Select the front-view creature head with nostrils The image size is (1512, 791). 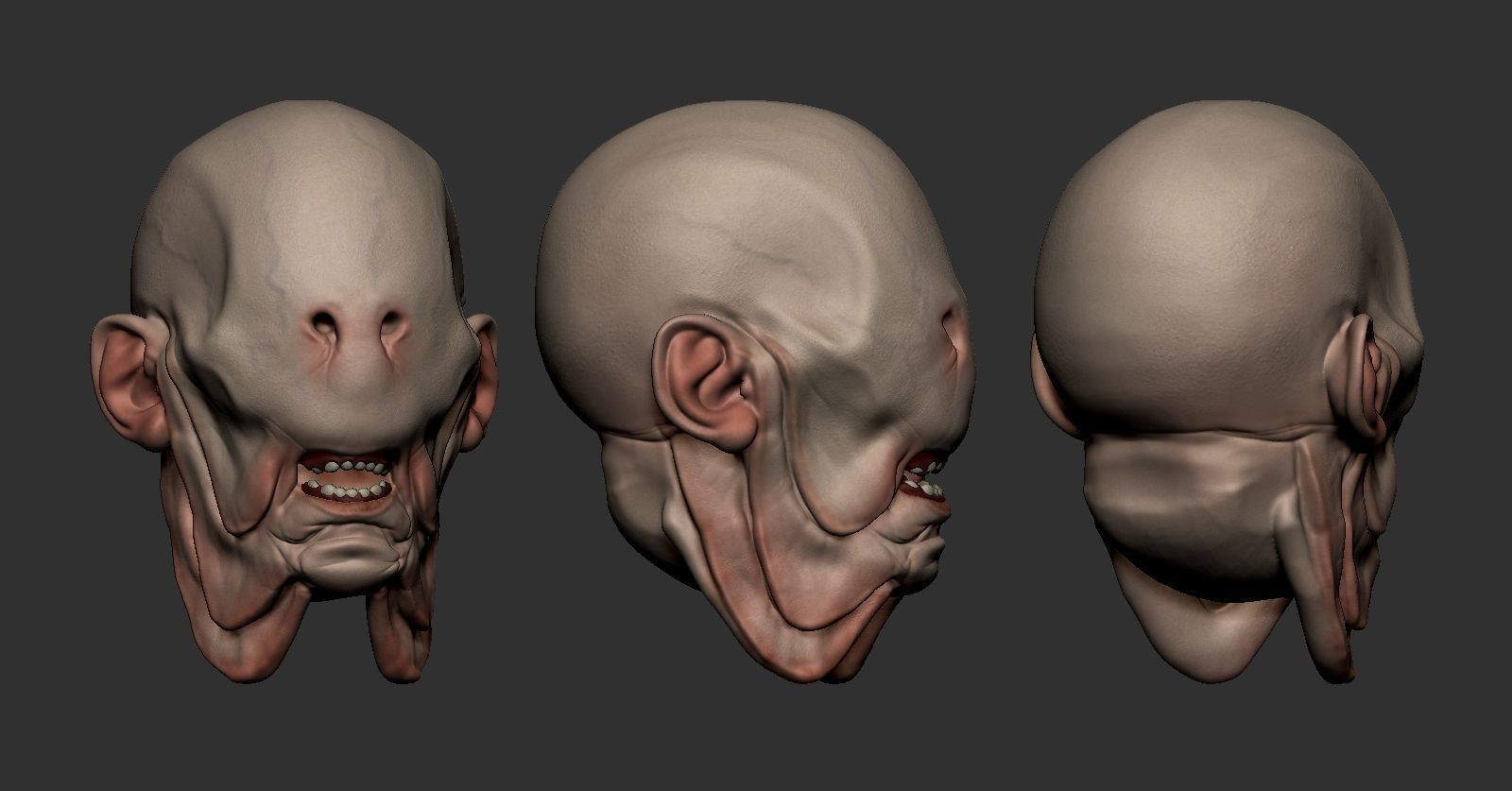pyautogui.click(x=295, y=390)
